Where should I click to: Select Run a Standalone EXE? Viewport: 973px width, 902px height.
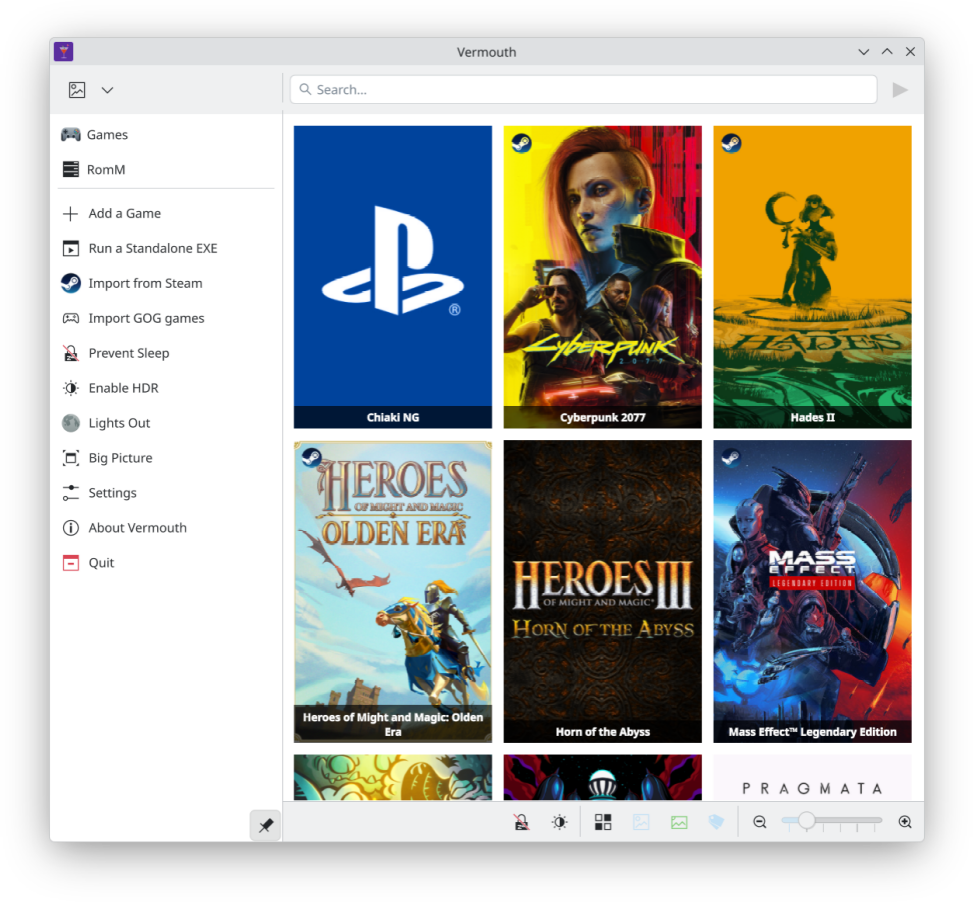[x=166, y=248]
